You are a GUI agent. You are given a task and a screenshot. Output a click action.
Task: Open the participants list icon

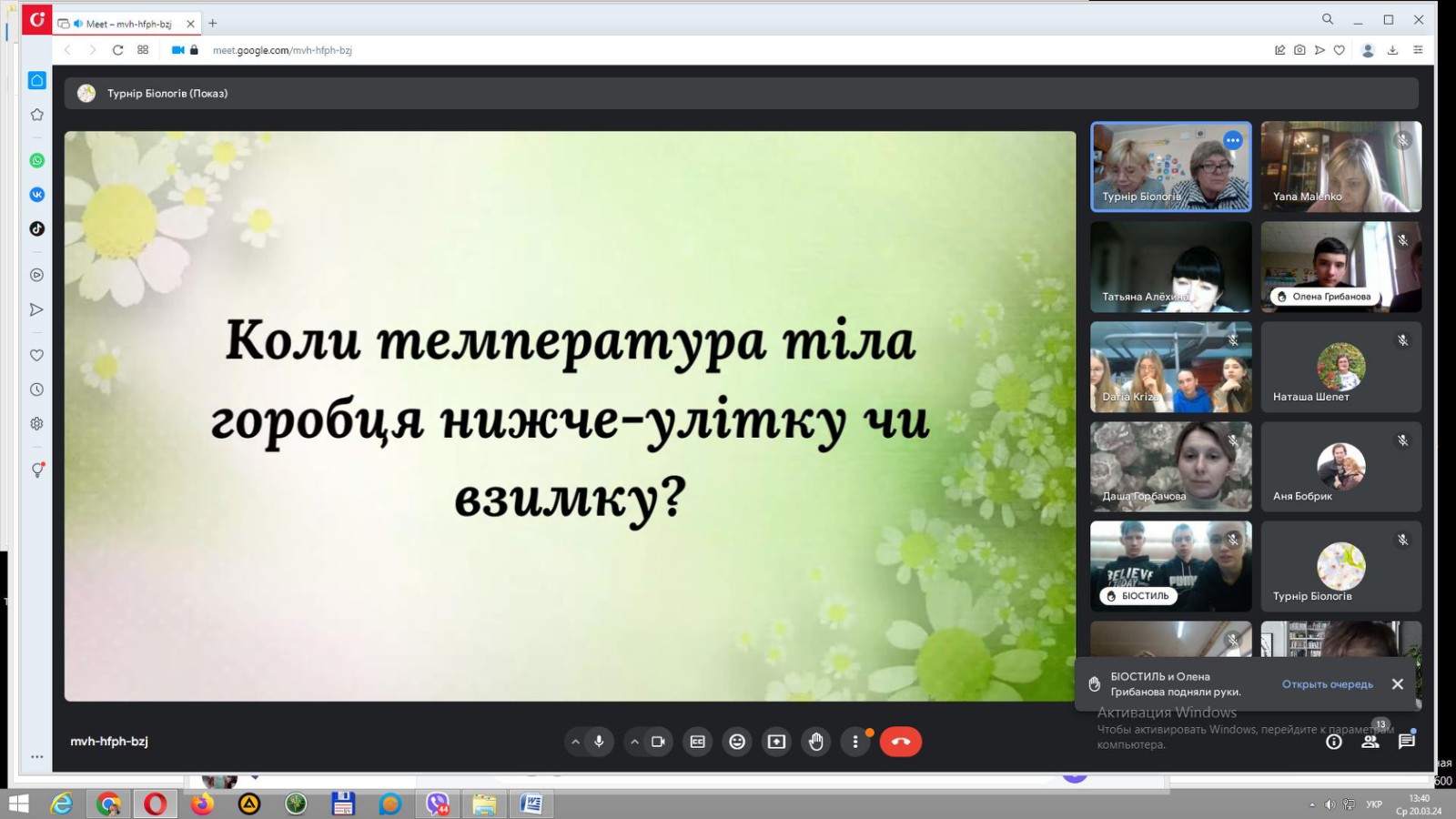pos(1370,742)
